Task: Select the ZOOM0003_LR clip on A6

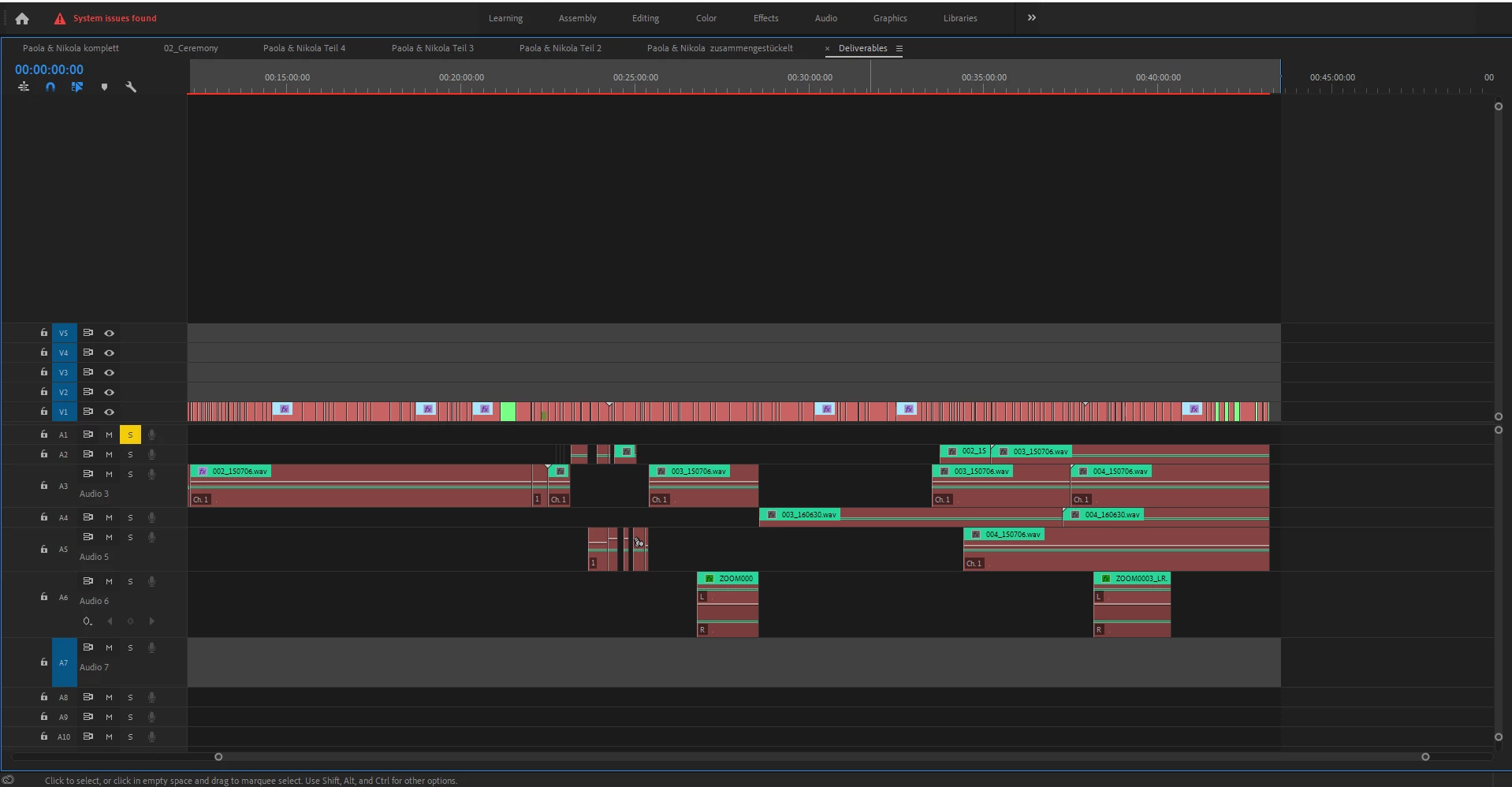Action: click(x=1132, y=604)
